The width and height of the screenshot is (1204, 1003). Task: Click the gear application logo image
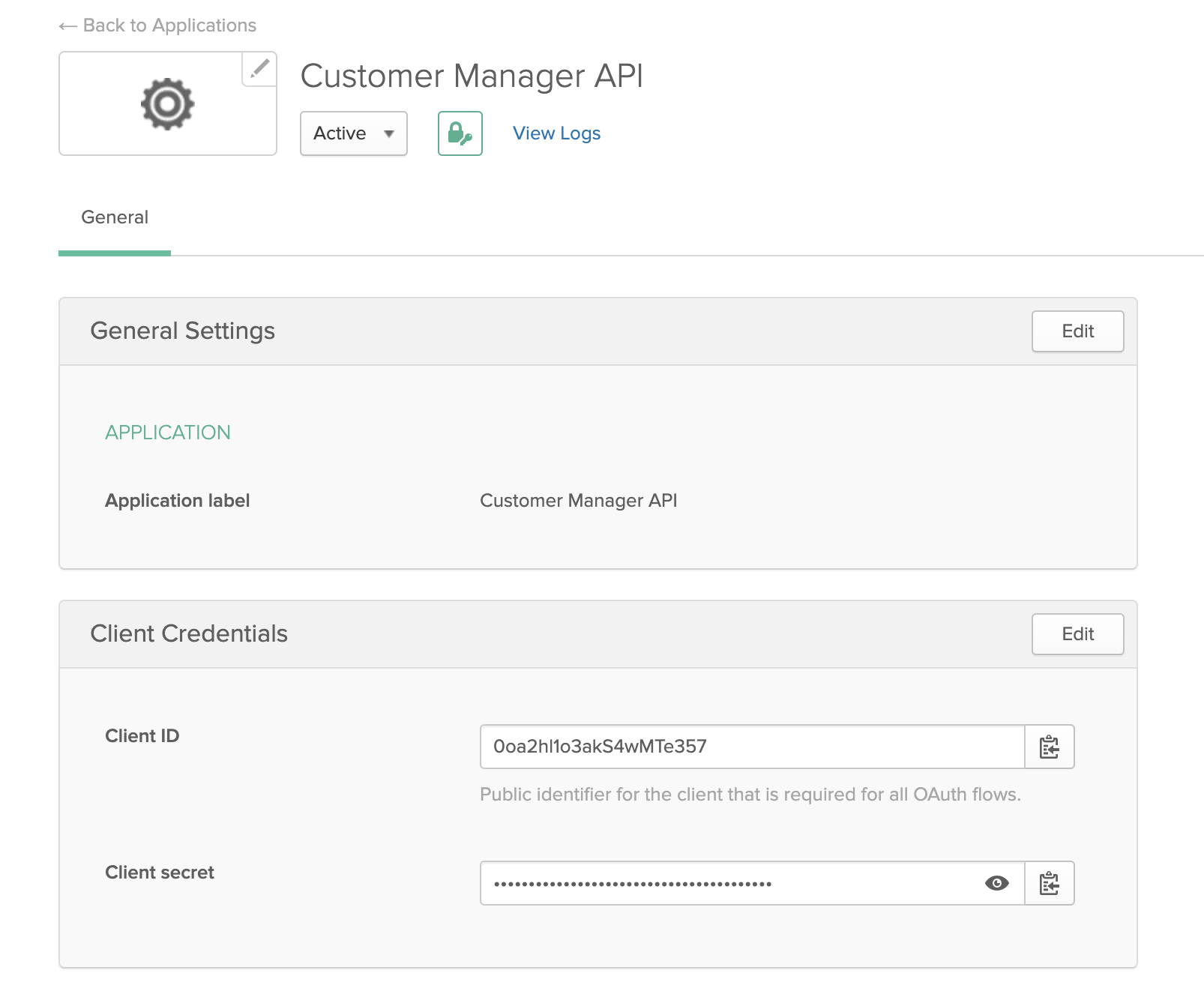click(x=167, y=104)
